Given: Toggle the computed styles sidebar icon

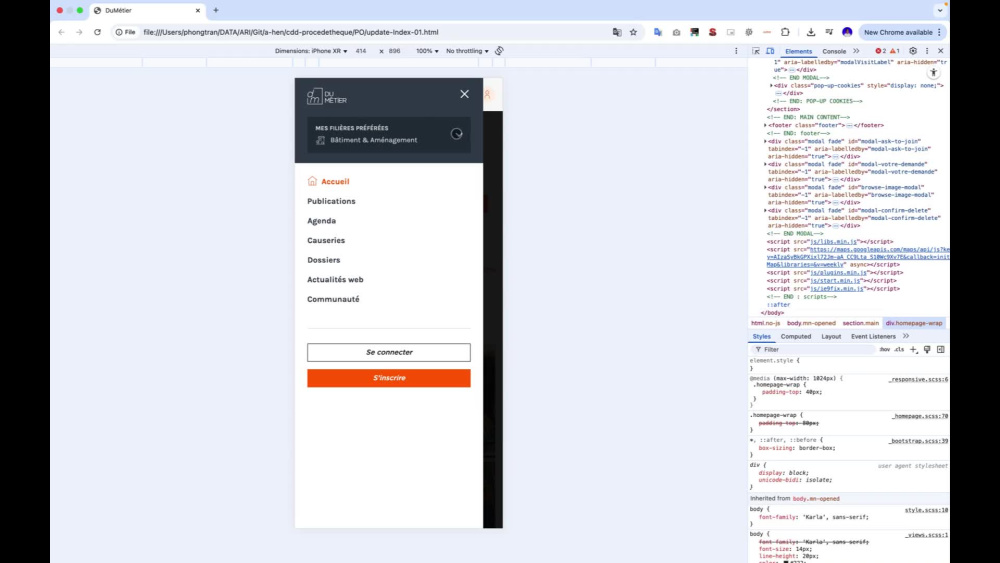Looking at the screenshot, I should (941, 349).
